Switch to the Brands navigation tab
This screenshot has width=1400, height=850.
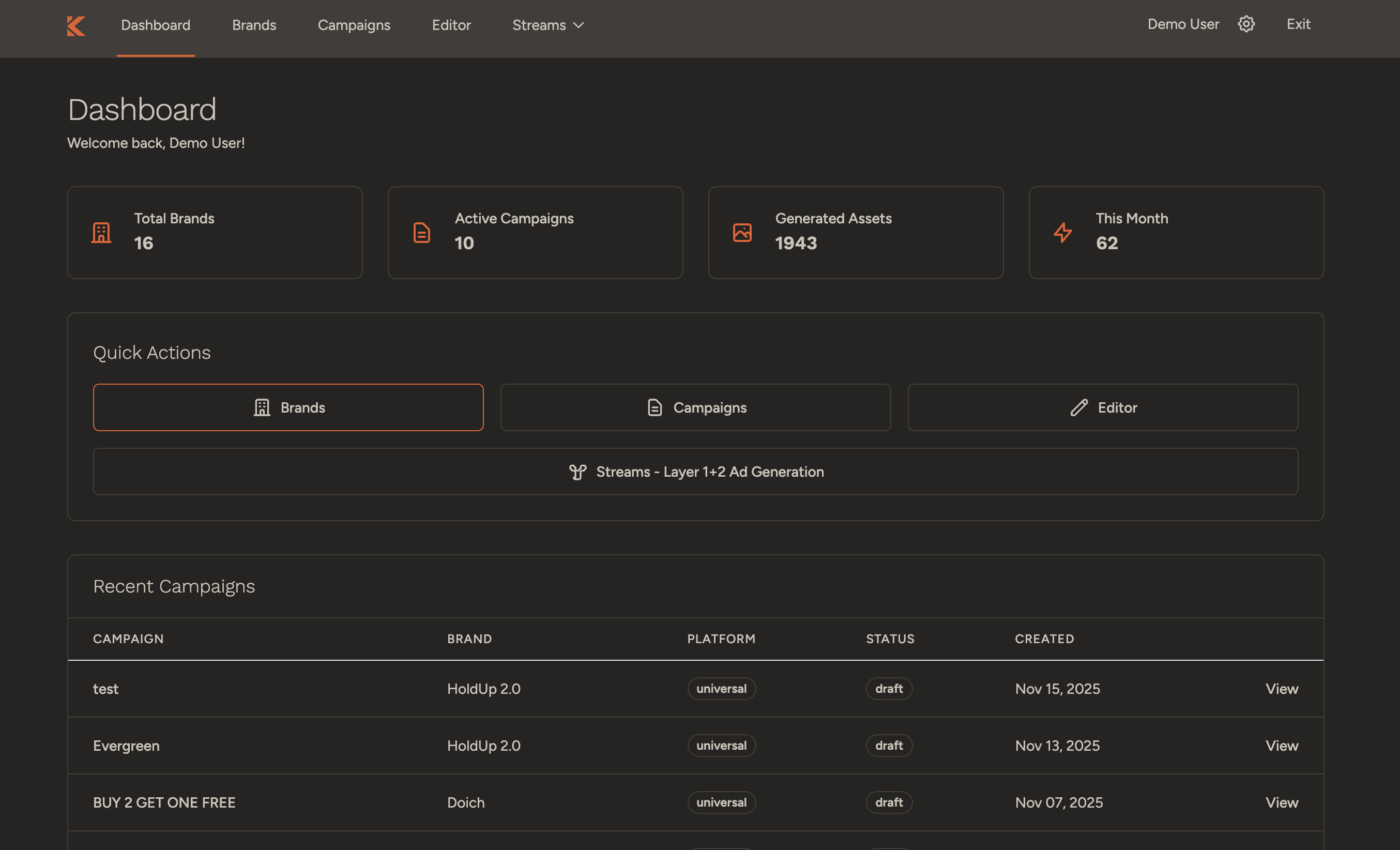pyautogui.click(x=254, y=25)
